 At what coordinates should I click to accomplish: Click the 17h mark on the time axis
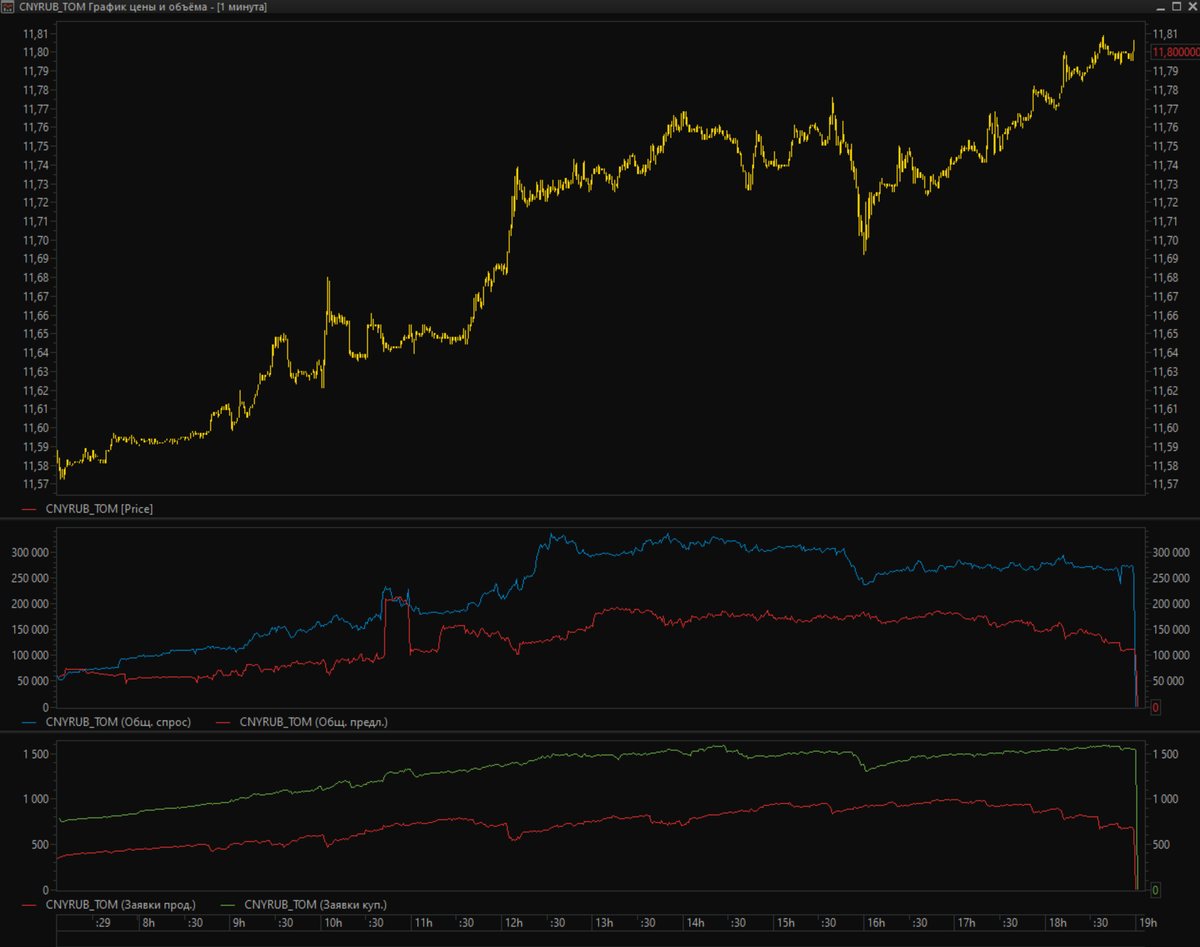(x=968, y=922)
